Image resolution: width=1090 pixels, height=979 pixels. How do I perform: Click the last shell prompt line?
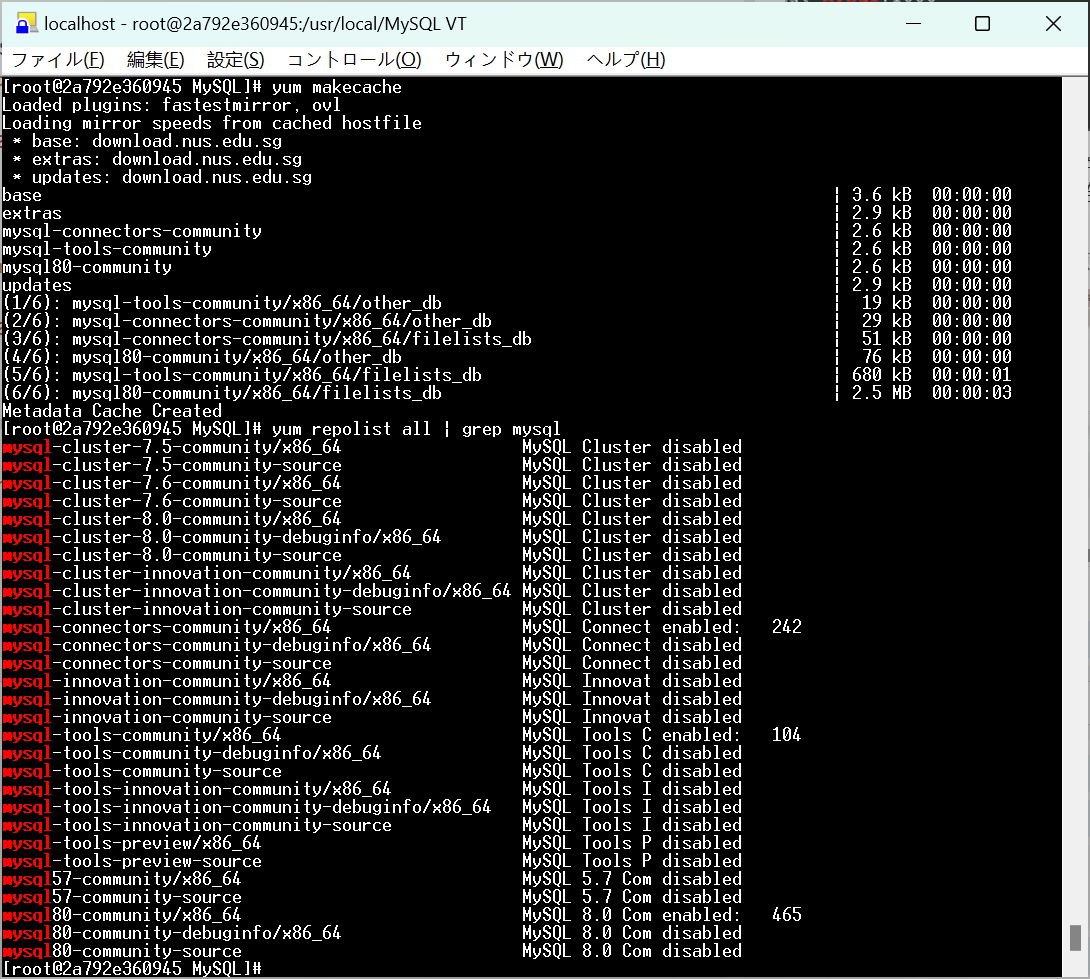click(x=132, y=969)
